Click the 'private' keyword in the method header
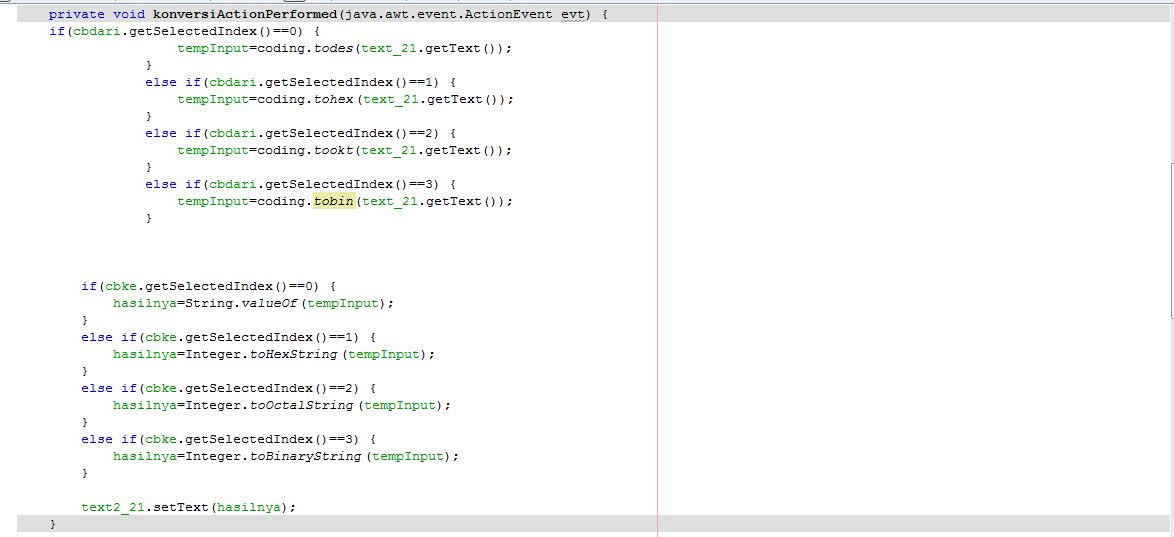1174x537 pixels. [76, 14]
